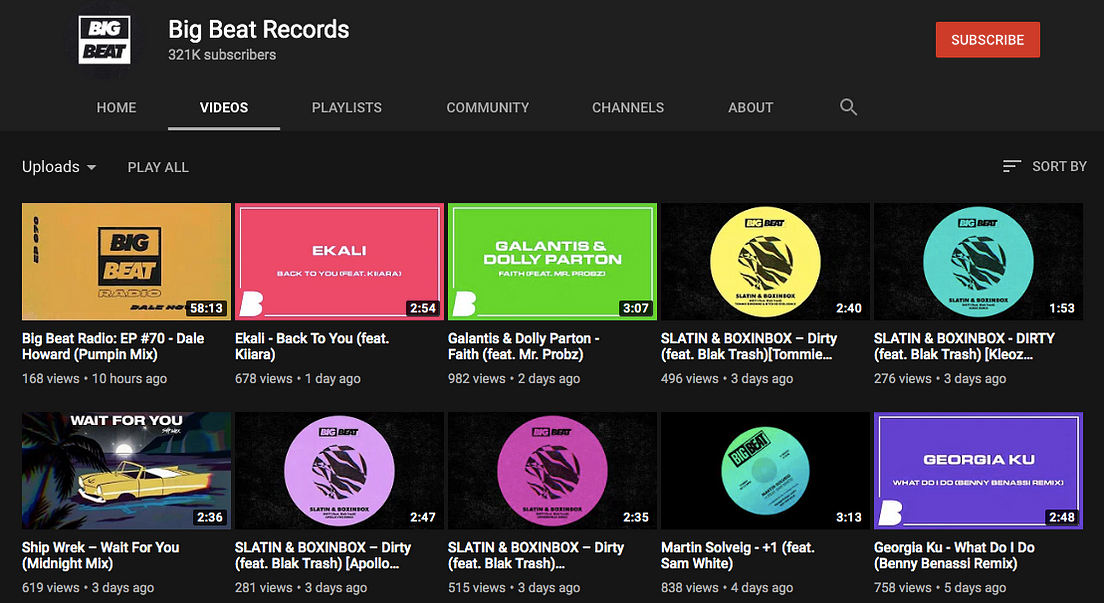Click title Galantis & Dolly Parton - Faith
Viewport: 1104px width, 603px height.
coord(524,346)
